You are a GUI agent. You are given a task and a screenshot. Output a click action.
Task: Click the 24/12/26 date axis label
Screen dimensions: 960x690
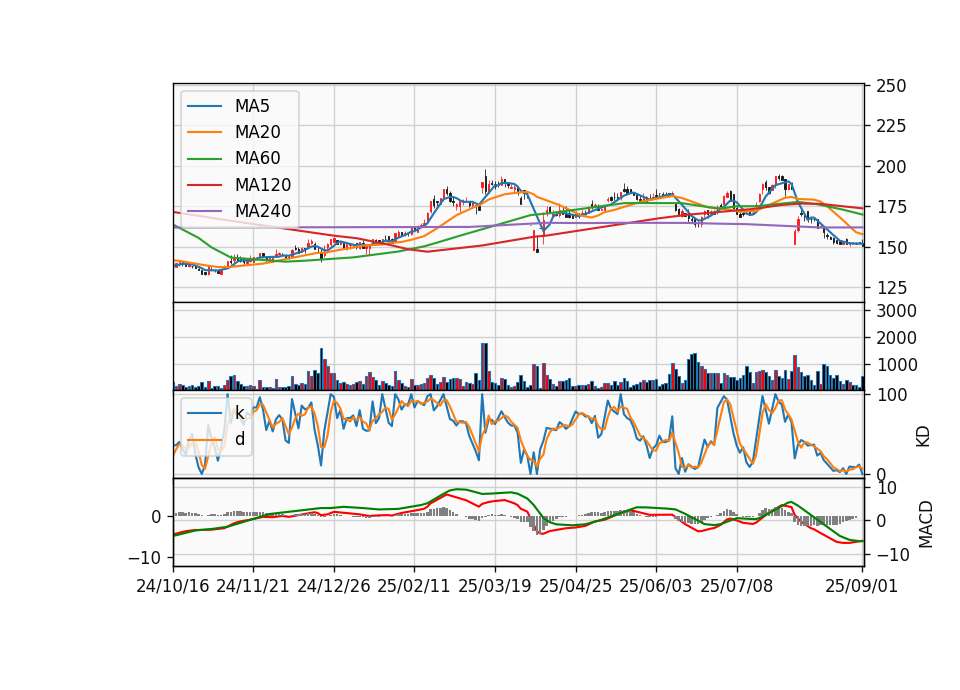pyautogui.click(x=334, y=586)
